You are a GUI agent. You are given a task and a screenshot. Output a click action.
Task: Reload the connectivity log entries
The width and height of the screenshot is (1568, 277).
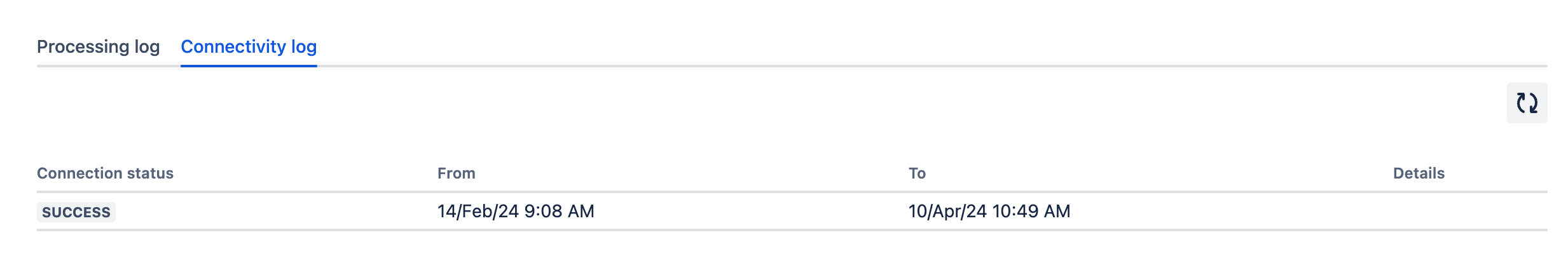click(x=1527, y=103)
